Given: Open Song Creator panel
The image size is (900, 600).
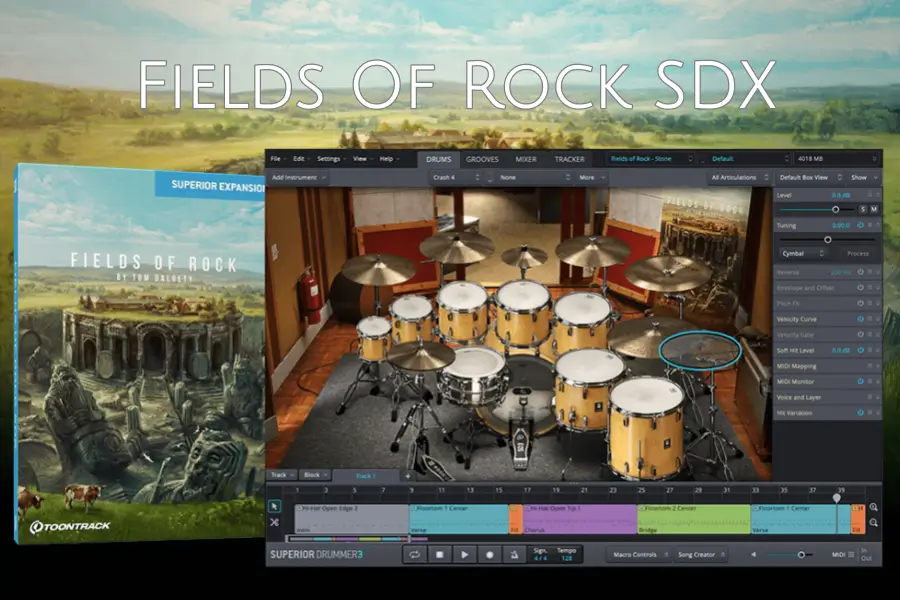Looking at the screenshot, I should [x=701, y=555].
